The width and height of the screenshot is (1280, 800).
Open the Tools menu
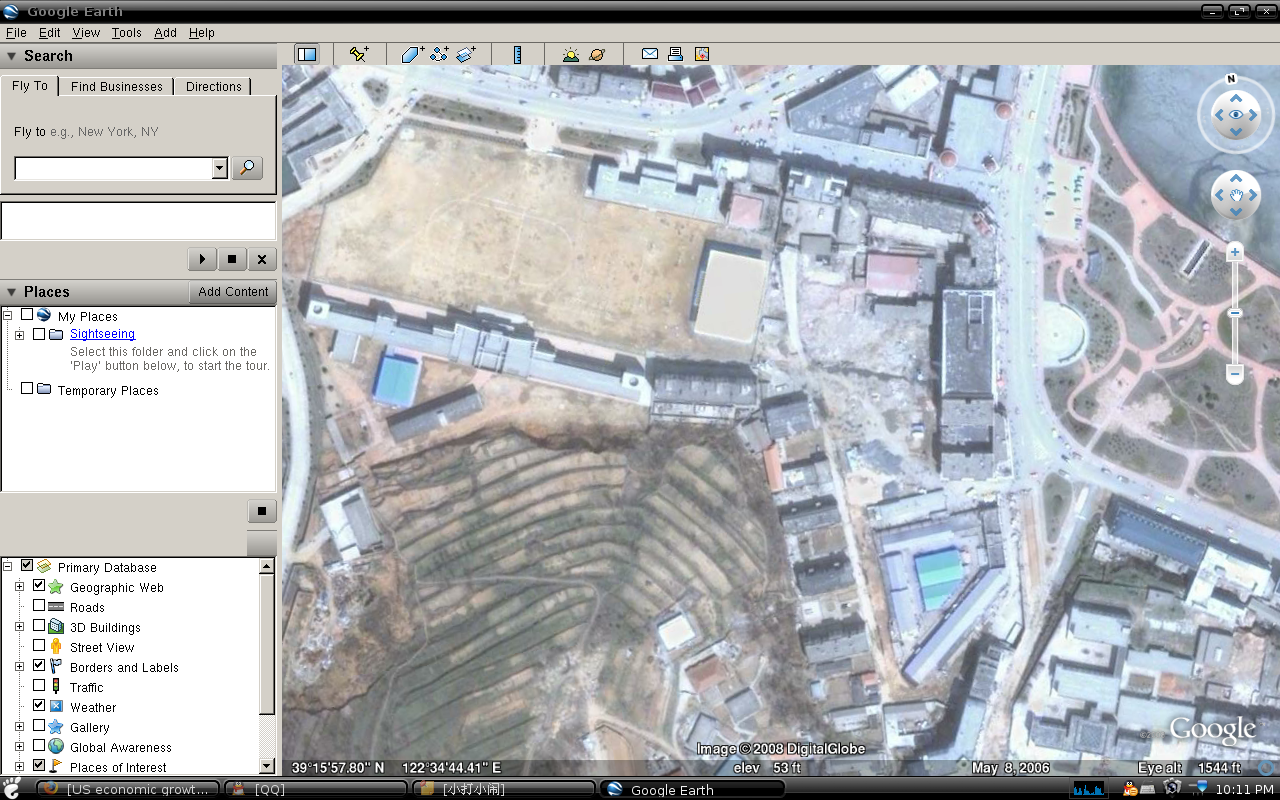point(127,33)
